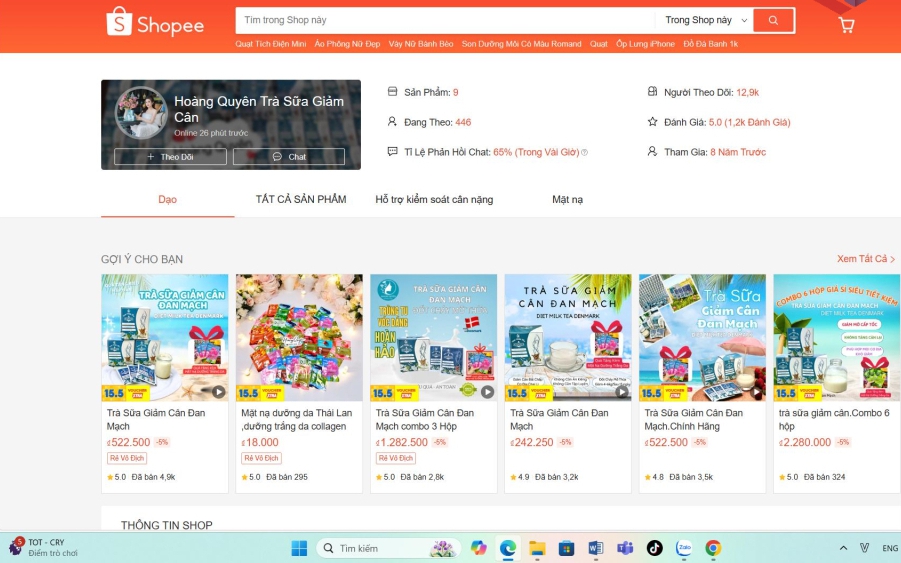Play video on the Chính Hãng product card
901x563 pixels.
click(x=756, y=392)
